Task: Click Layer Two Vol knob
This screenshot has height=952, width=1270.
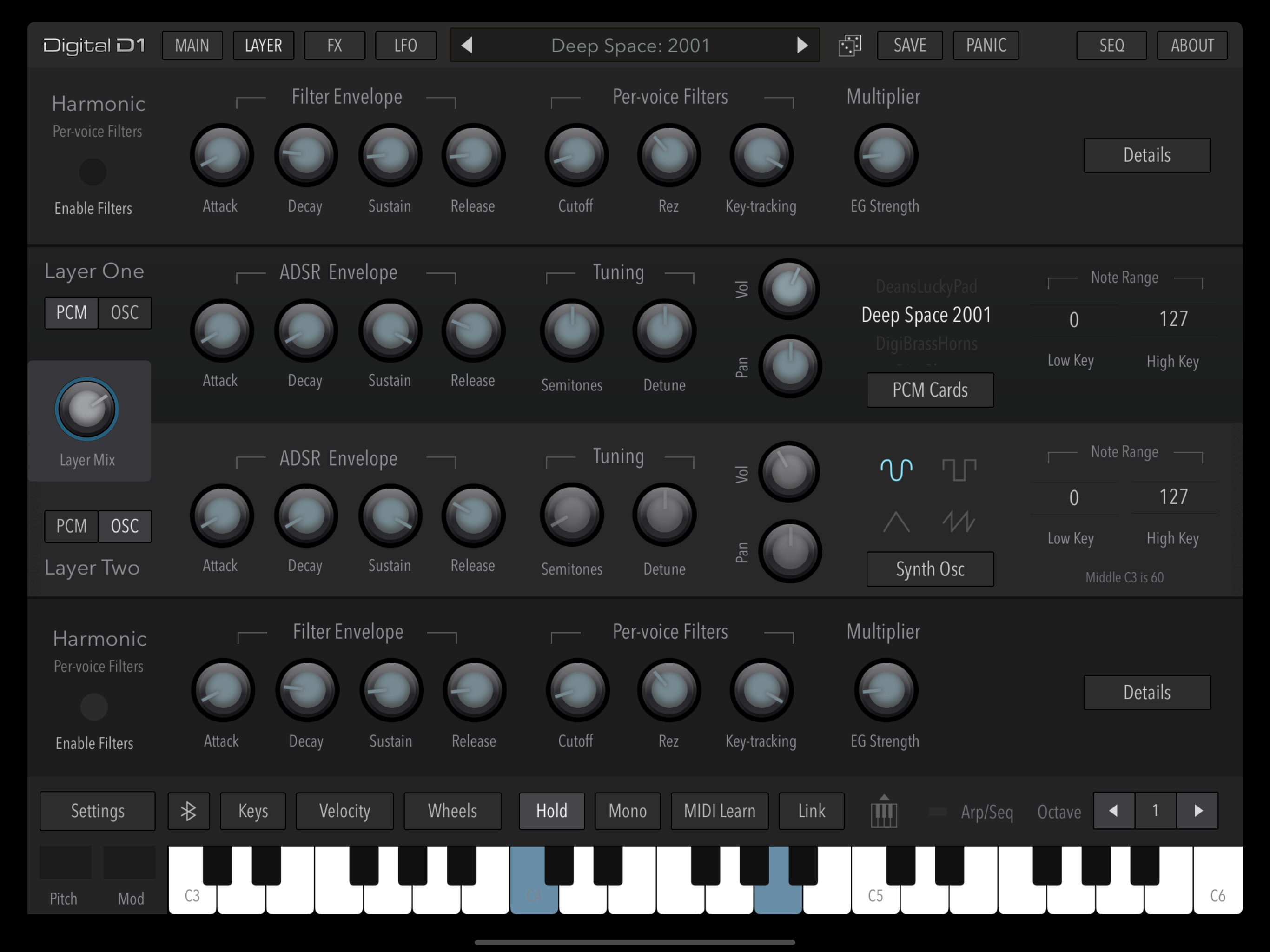Action: [x=789, y=472]
